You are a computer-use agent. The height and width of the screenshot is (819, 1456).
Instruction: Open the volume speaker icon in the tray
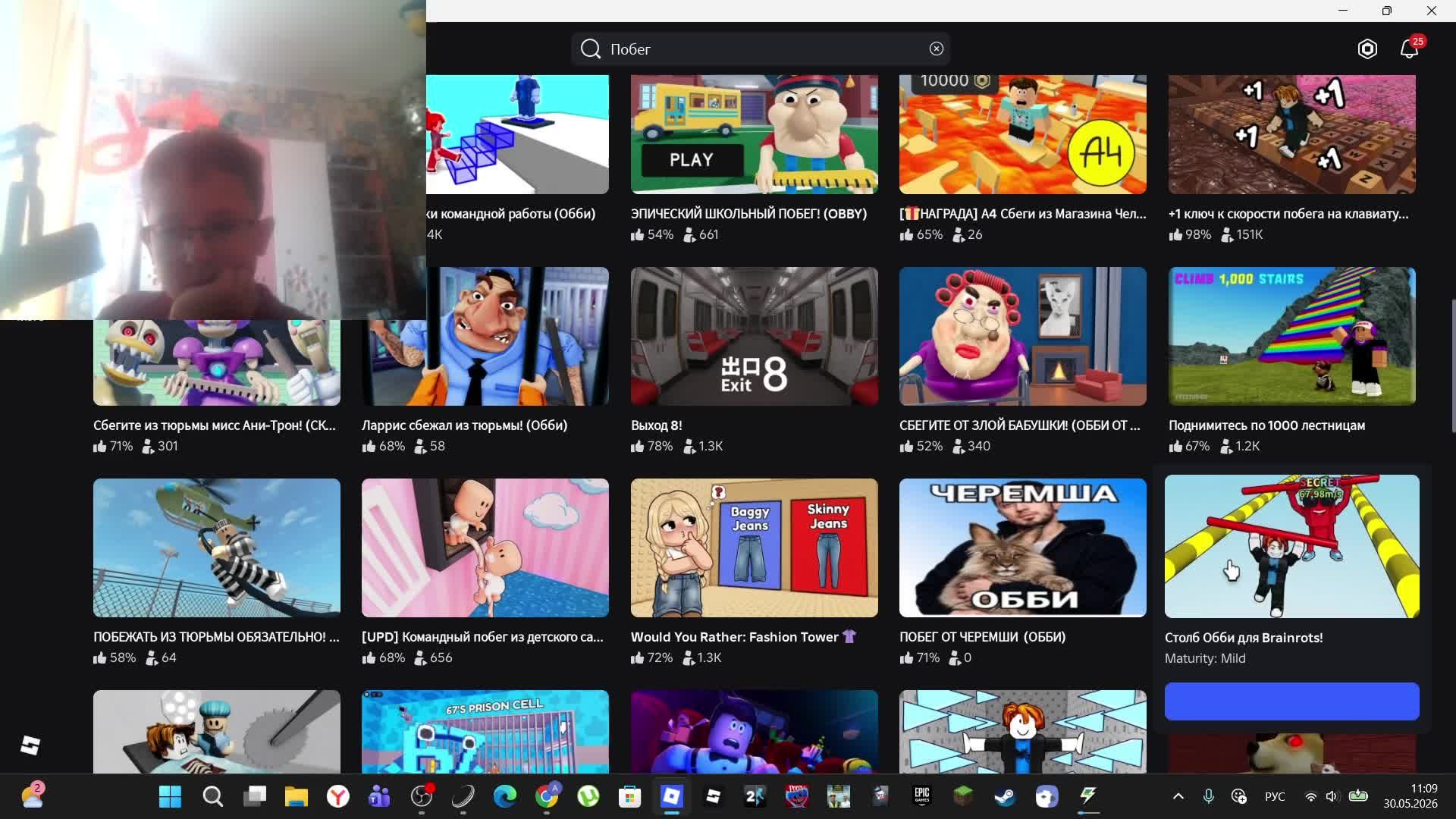point(1332,796)
